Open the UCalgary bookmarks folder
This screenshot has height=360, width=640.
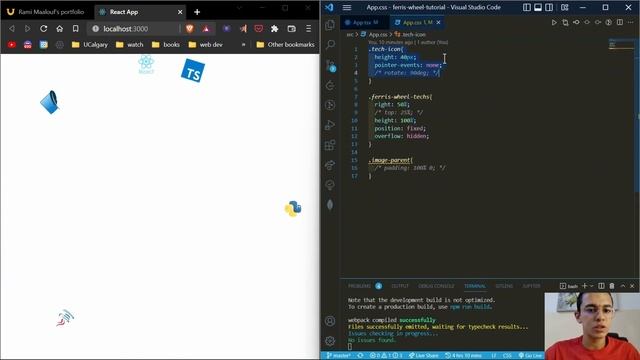tap(90, 44)
